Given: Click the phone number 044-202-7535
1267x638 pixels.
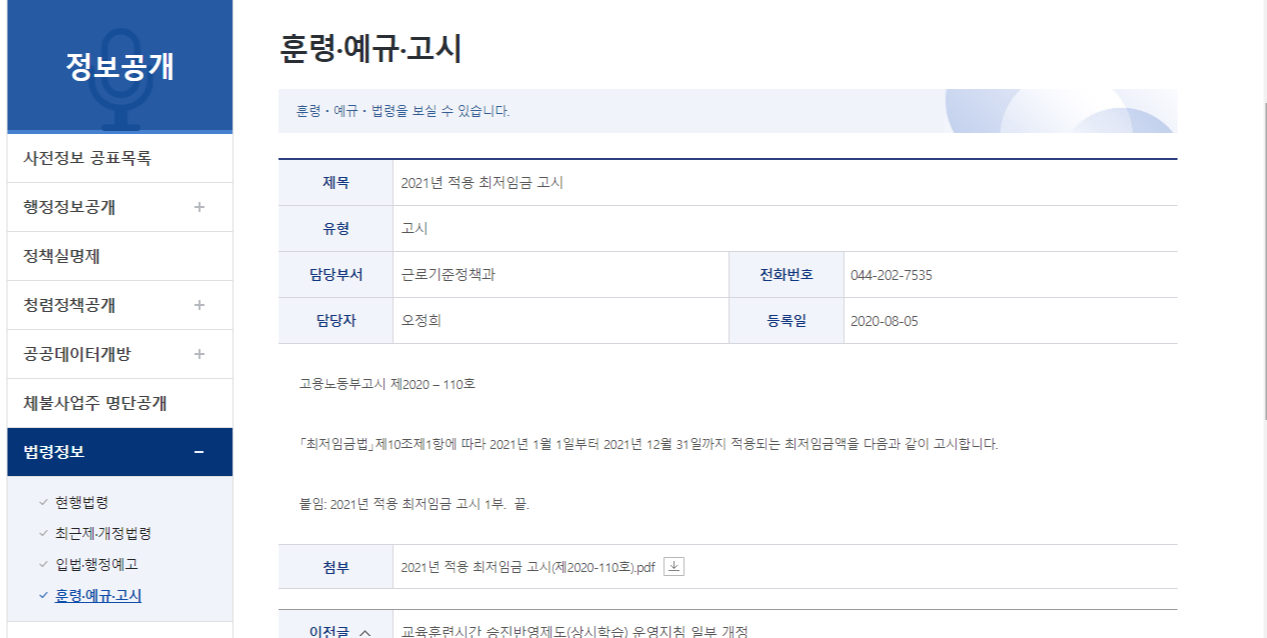Looking at the screenshot, I should [891, 275].
